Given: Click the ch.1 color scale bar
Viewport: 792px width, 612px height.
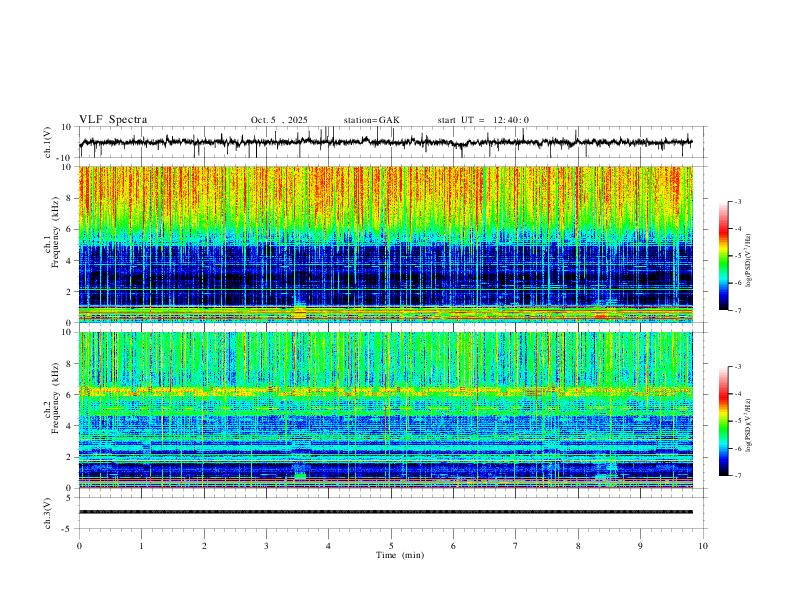Looking at the screenshot, I should [724, 256].
